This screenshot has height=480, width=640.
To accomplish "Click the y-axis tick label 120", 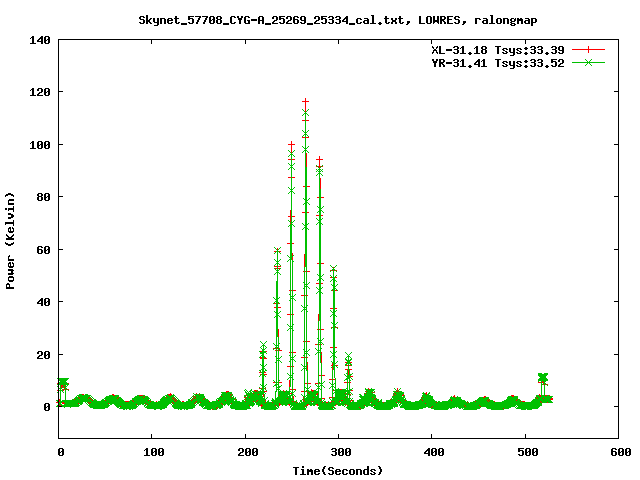I will [x=40, y=92].
